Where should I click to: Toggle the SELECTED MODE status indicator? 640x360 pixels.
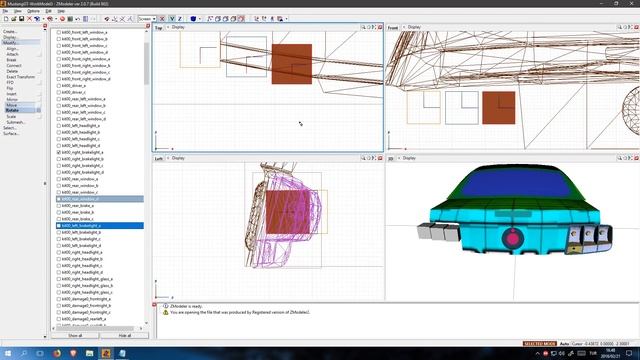tap(539, 344)
